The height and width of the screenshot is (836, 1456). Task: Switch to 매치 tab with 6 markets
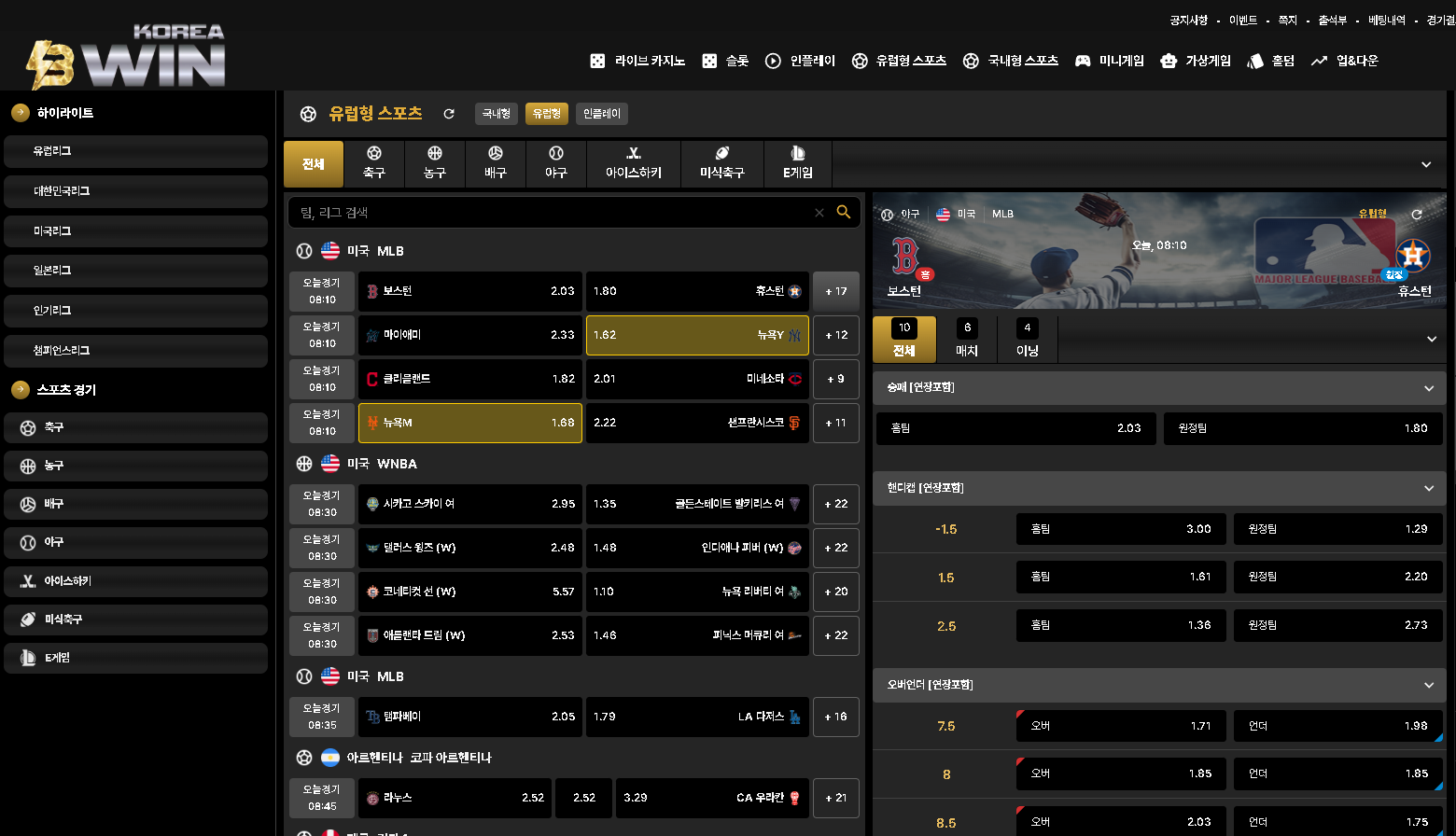point(967,339)
